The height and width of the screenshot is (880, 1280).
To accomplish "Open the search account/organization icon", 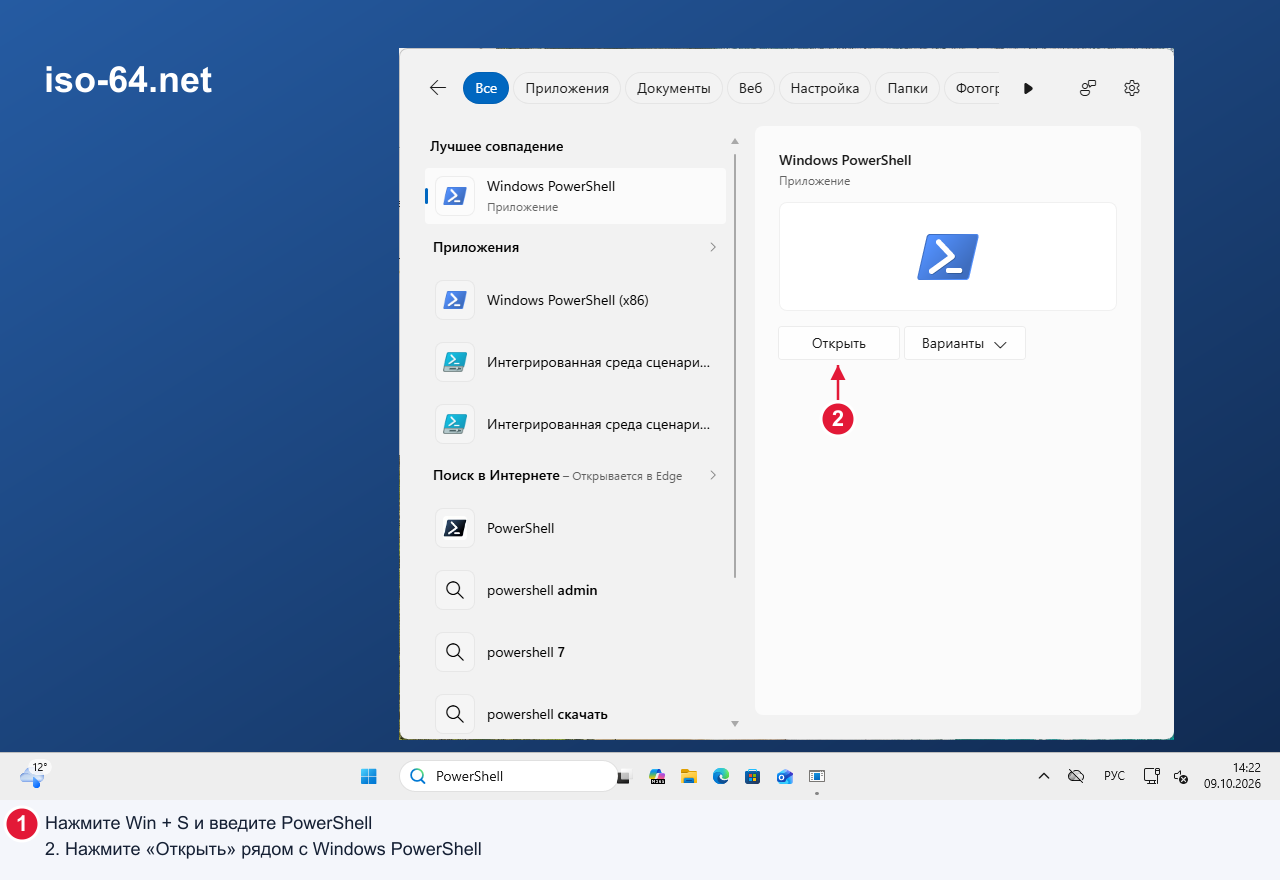I will [x=1088, y=88].
